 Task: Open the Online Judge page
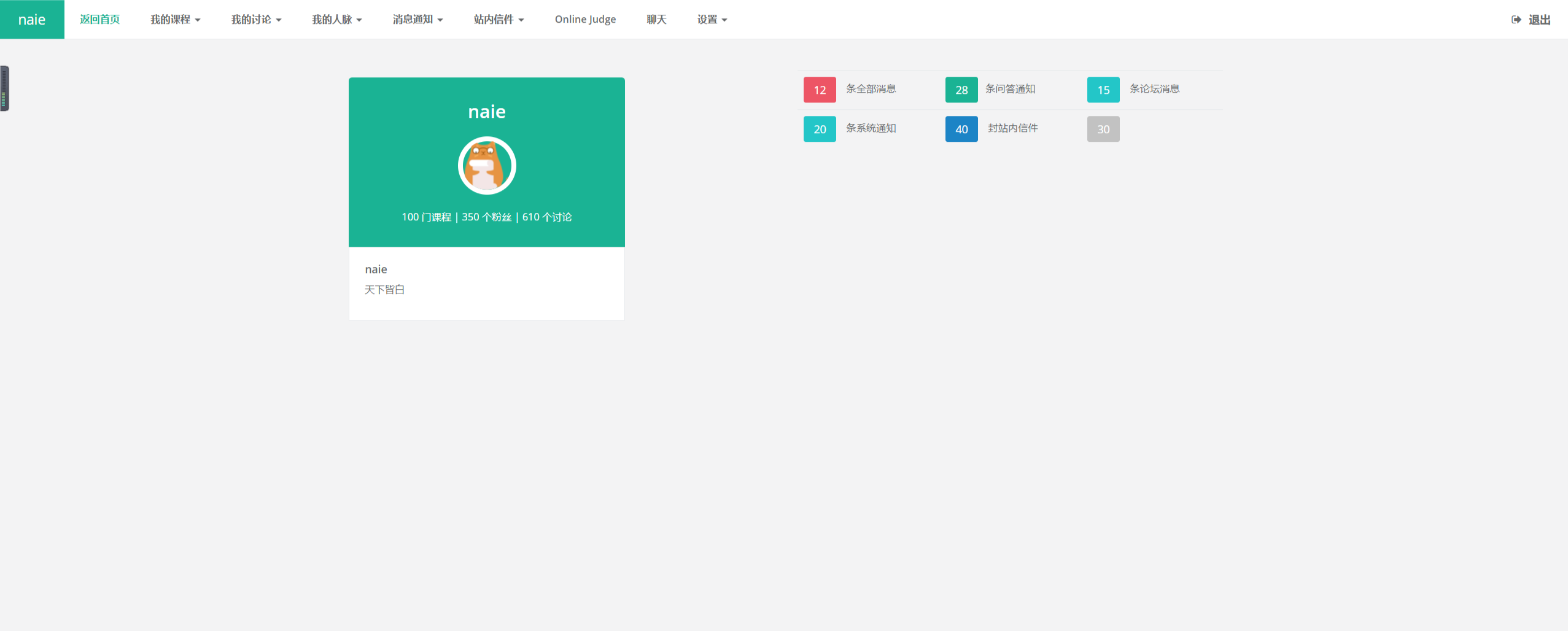click(585, 20)
